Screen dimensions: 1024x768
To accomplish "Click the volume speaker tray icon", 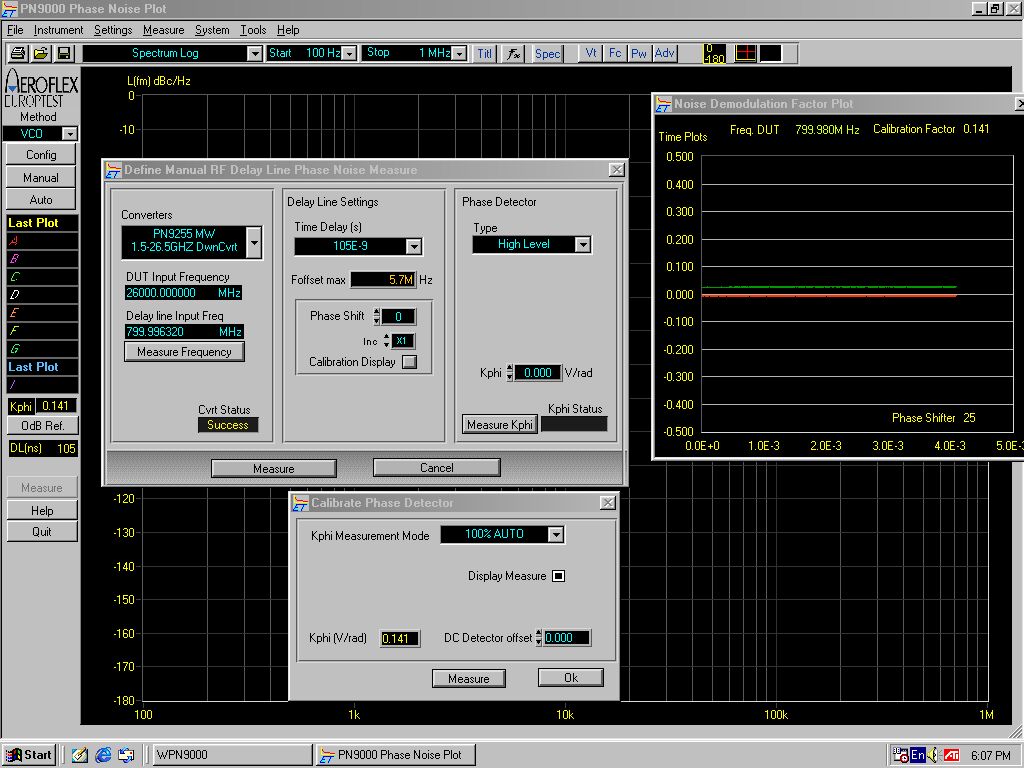I will coord(934,756).
